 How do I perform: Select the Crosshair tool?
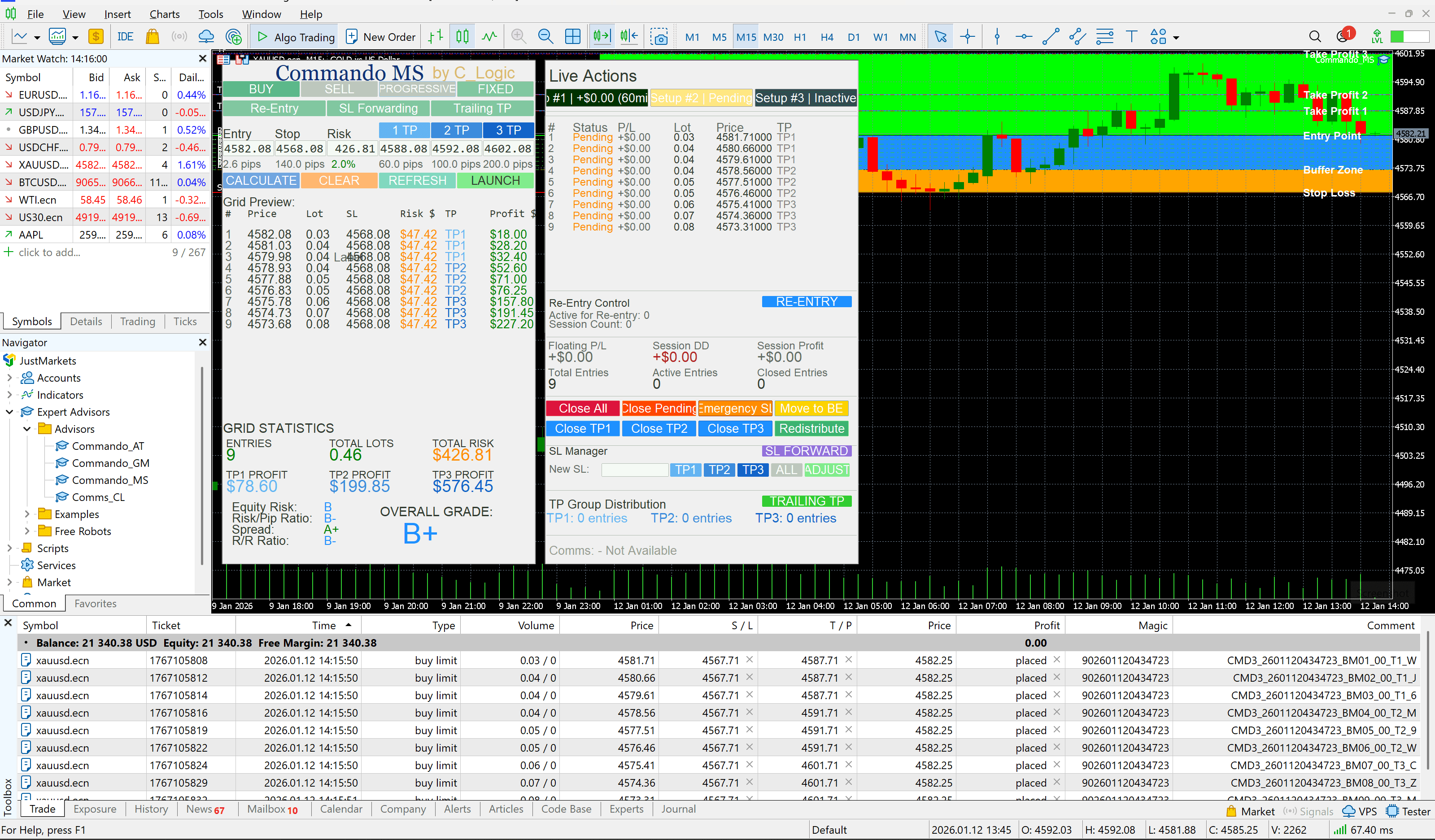[968, 36]
